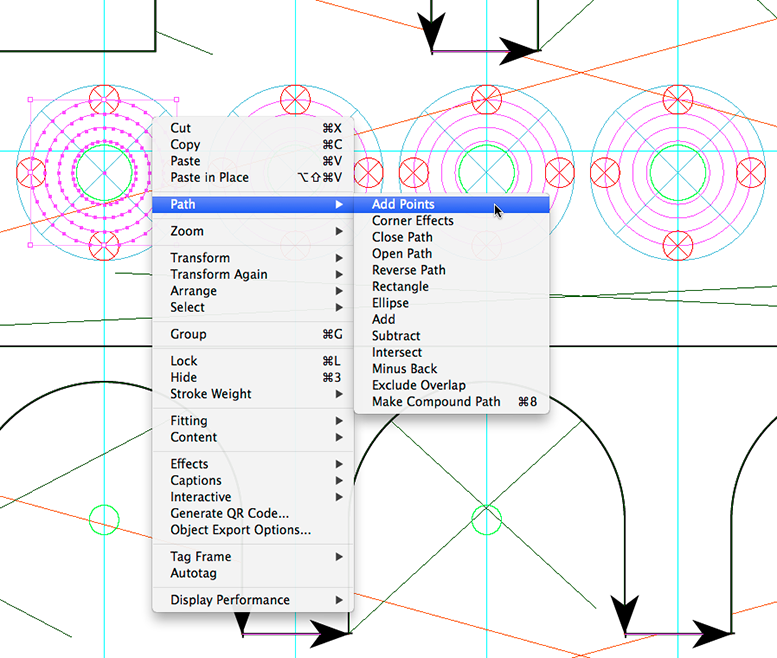Select Add Points in the Path submenu
Viewport: 777px width, 658px height.
(451, 204)
